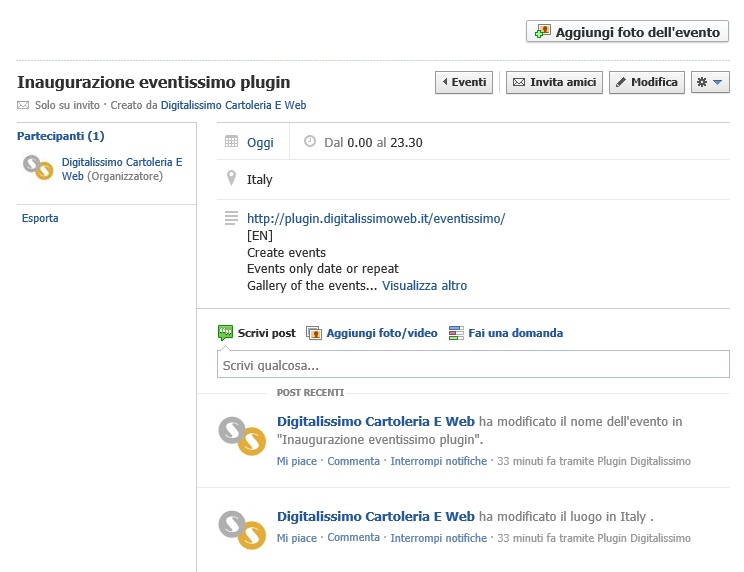Viewport: 744px width, 572px height.
Task: Expand description with Visualizza altro
Action: pos(425,286)
